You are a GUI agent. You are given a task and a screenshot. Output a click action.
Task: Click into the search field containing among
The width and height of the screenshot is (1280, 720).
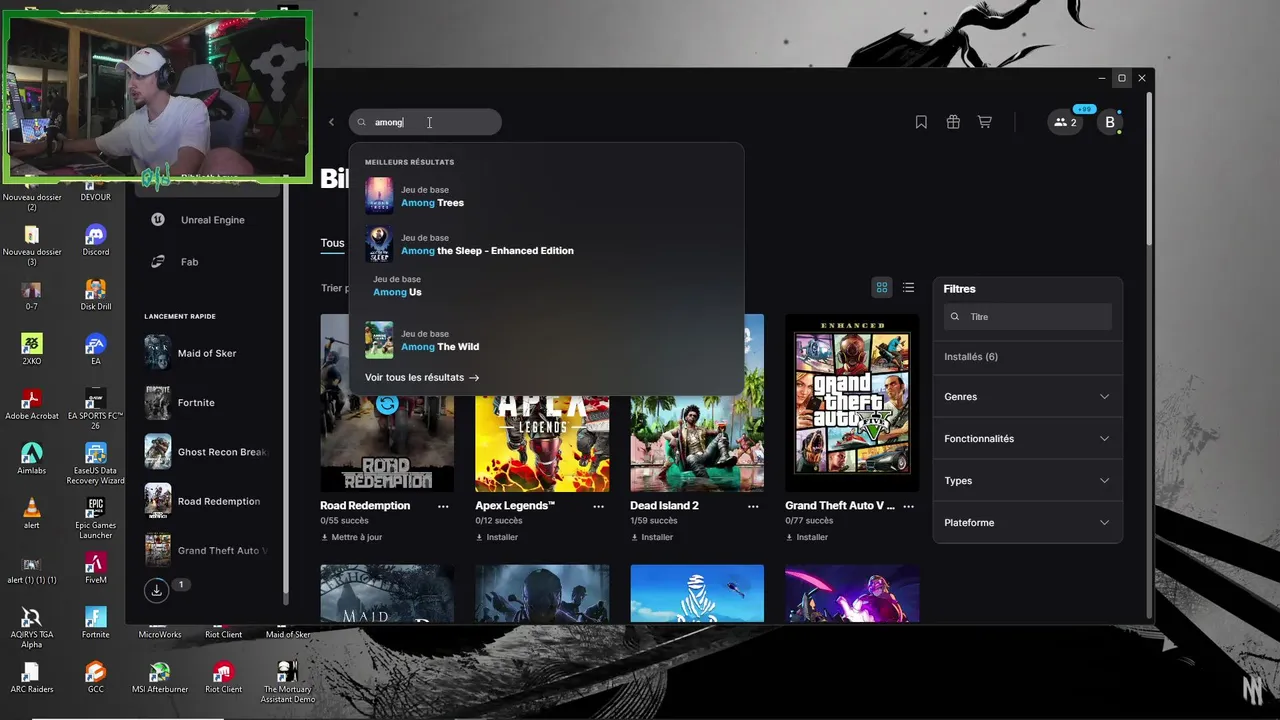(425, 122)
